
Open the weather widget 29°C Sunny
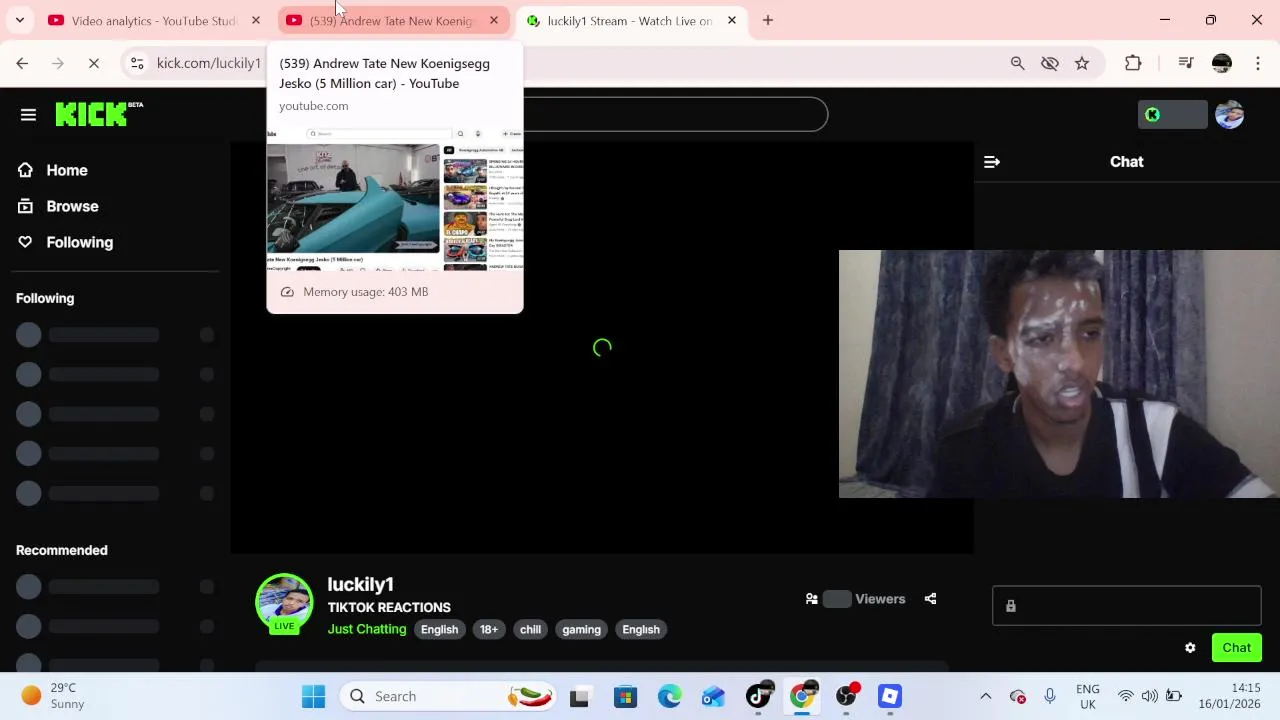point(54,696)
